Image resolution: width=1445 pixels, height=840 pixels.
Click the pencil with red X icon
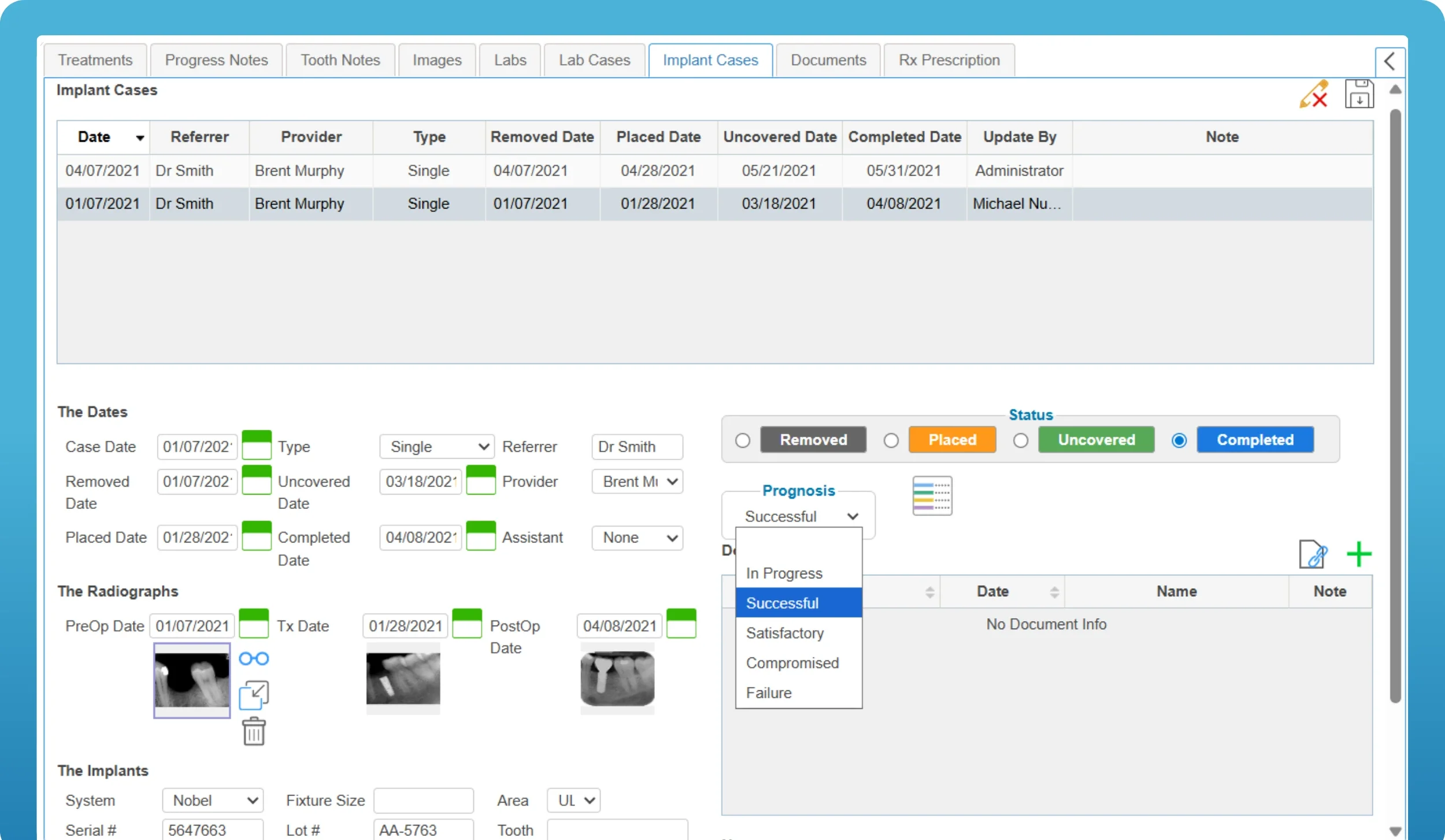pyautogui.click(x=1314, y=94)
